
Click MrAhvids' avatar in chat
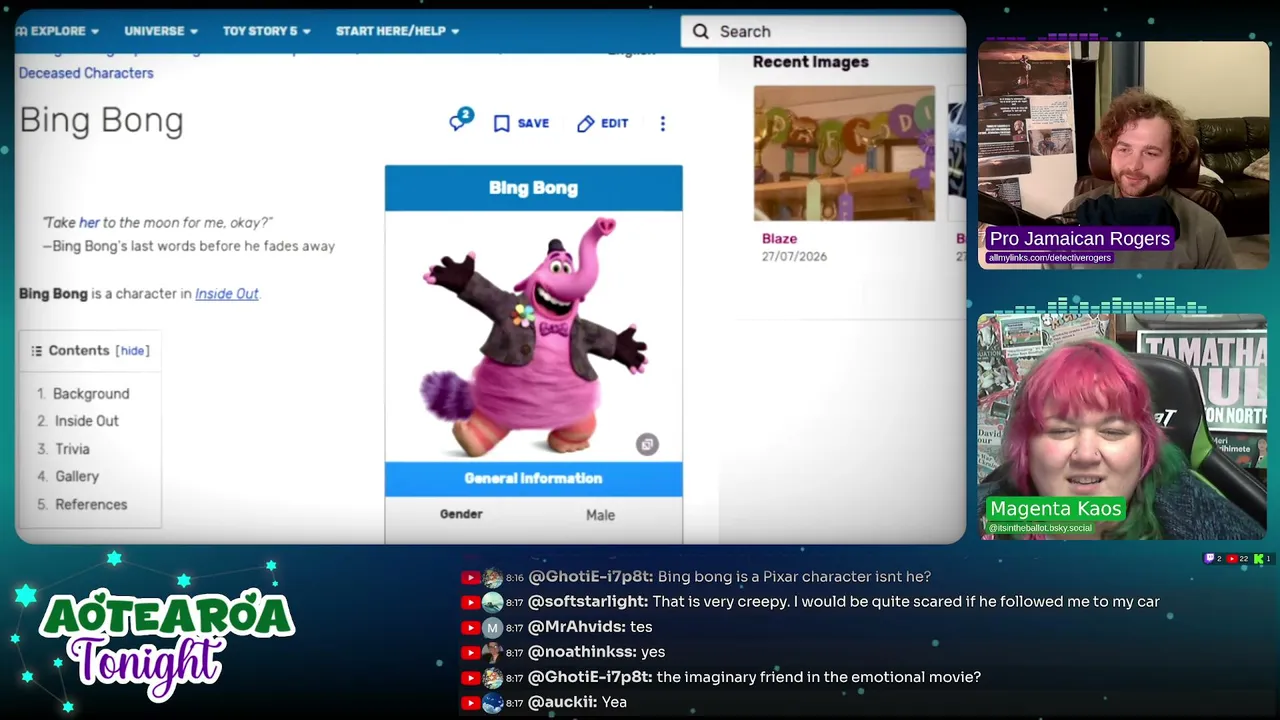(x=492, y=627)
